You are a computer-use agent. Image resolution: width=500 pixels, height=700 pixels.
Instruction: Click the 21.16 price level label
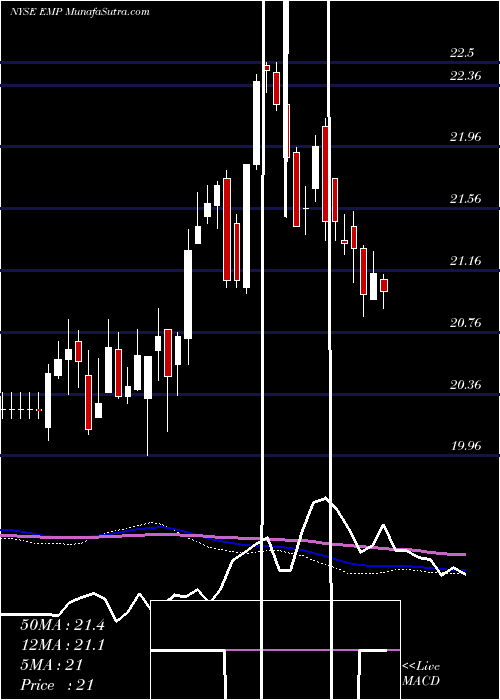466,261
